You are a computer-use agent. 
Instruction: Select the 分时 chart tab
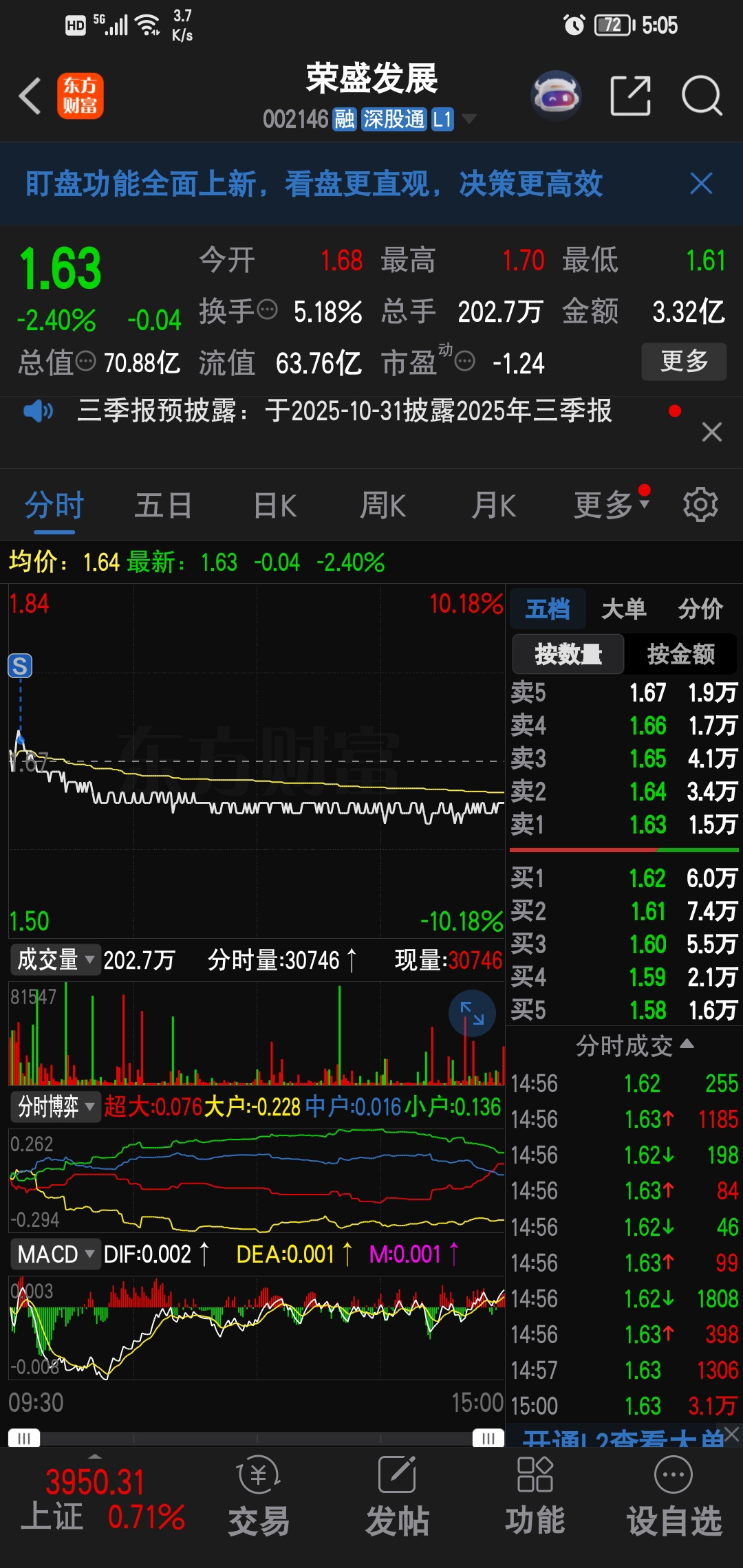(x=54, y=506)
